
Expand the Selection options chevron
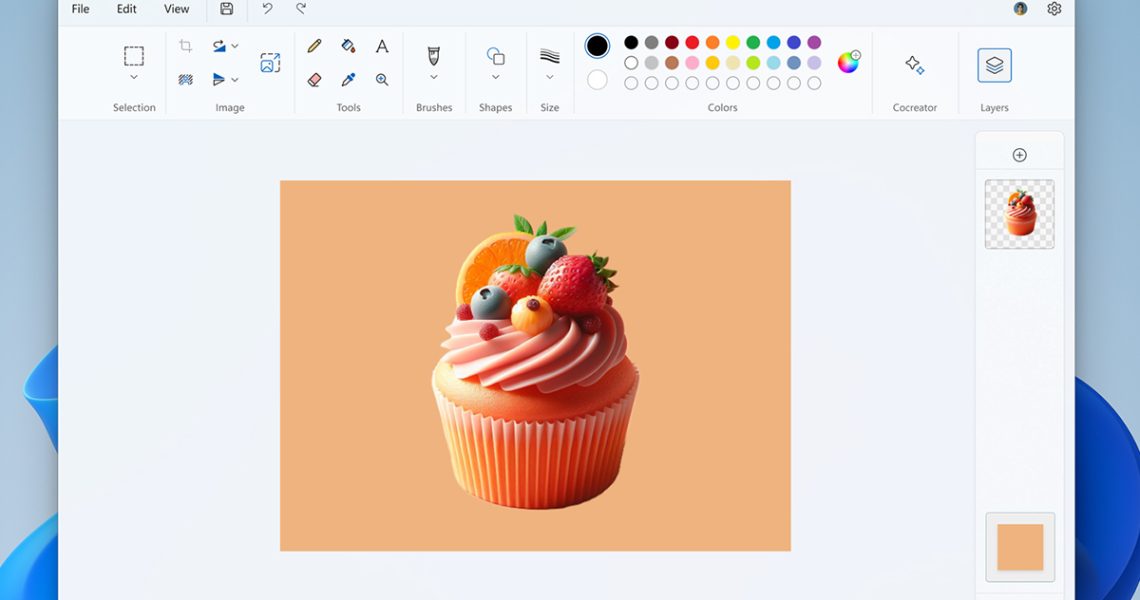134,77
